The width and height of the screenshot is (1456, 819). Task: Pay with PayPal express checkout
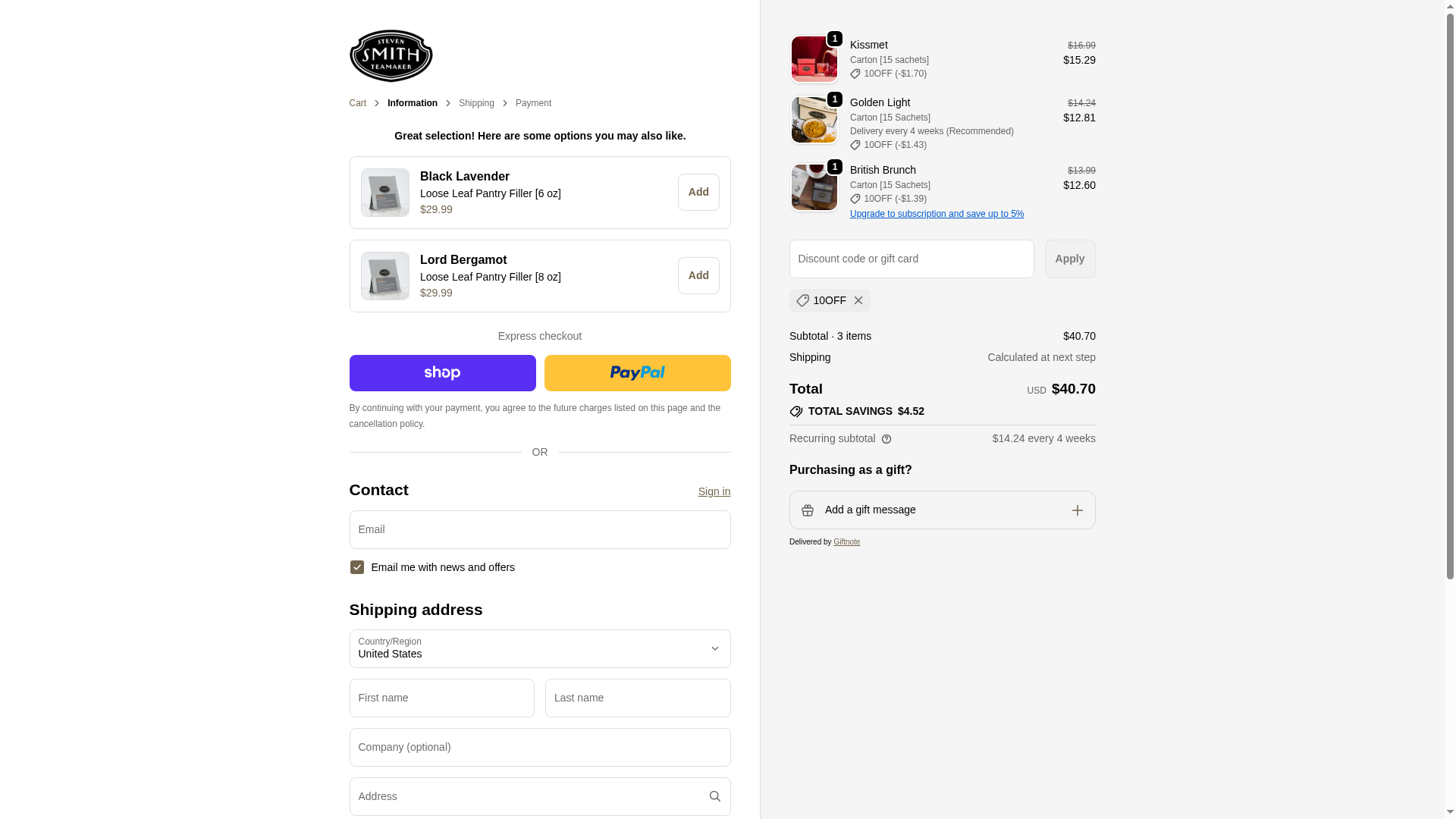[637, 373]
